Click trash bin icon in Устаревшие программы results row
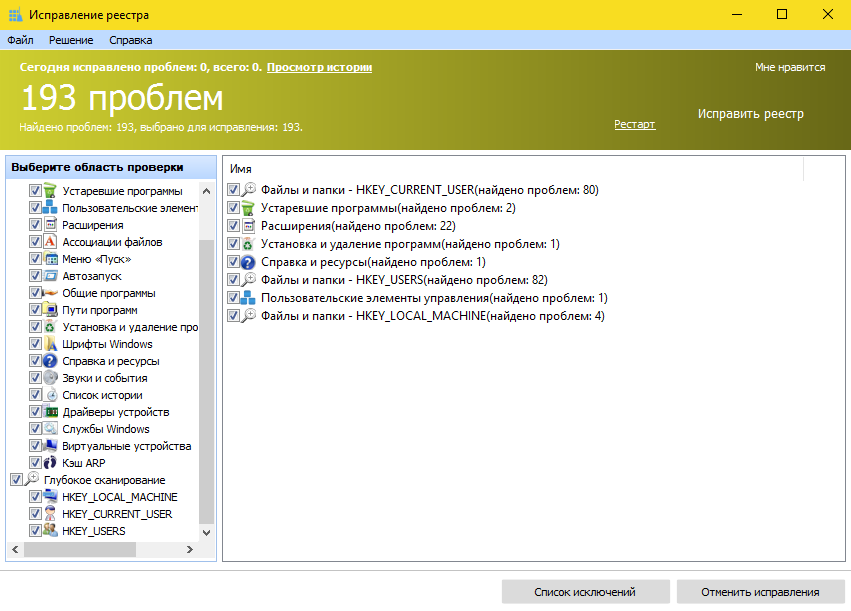This screenshot has width=851, height=611. click(248, 208)
